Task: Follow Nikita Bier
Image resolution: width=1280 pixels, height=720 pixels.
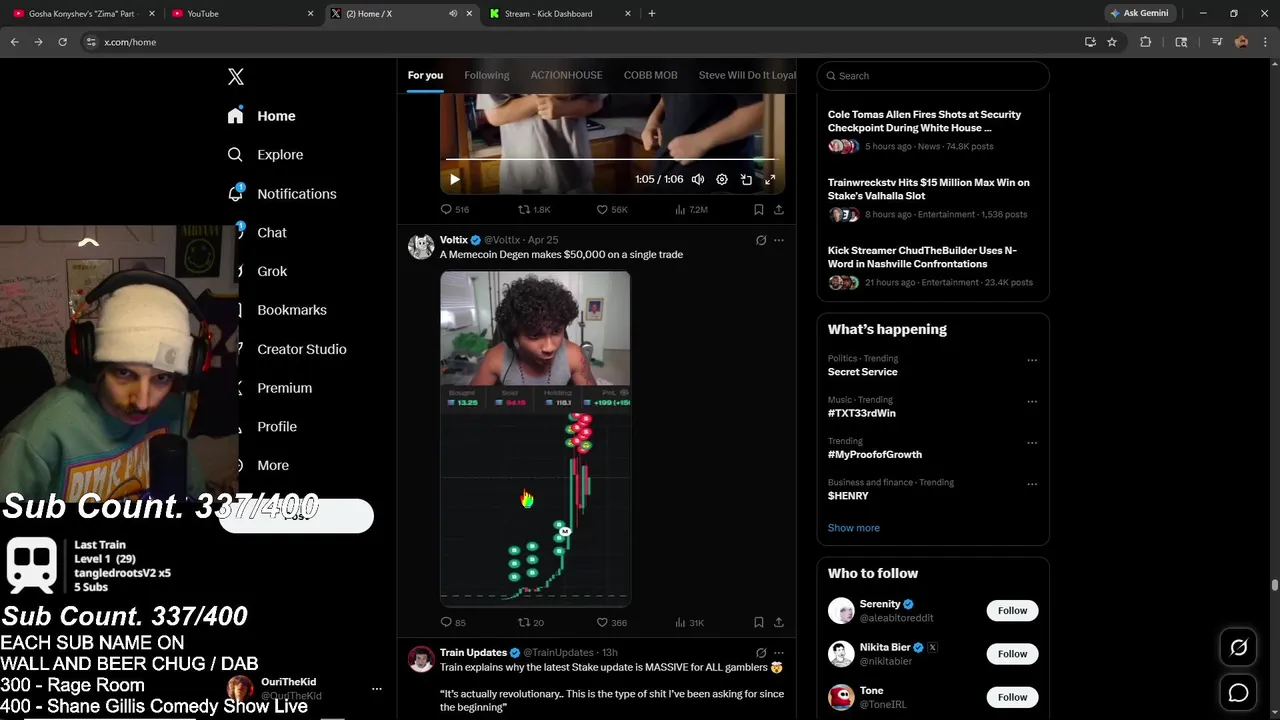Action: (1012, 654)
